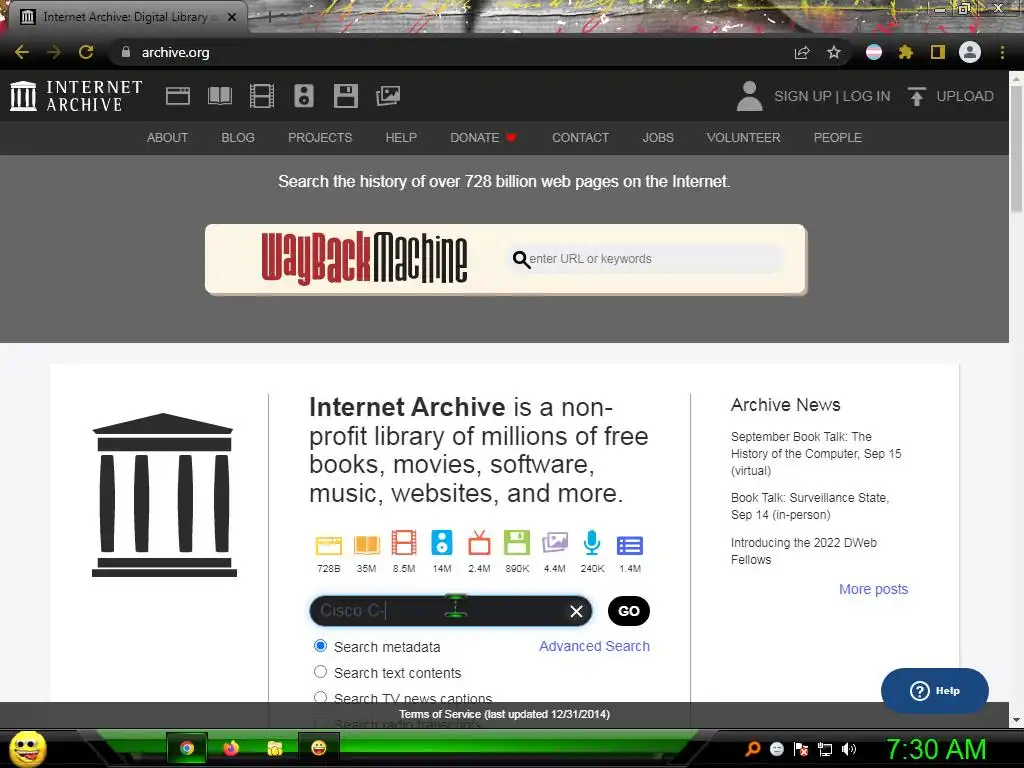
Task: Close the Internet Archive browser tab
Action: [x=232, y=17]
